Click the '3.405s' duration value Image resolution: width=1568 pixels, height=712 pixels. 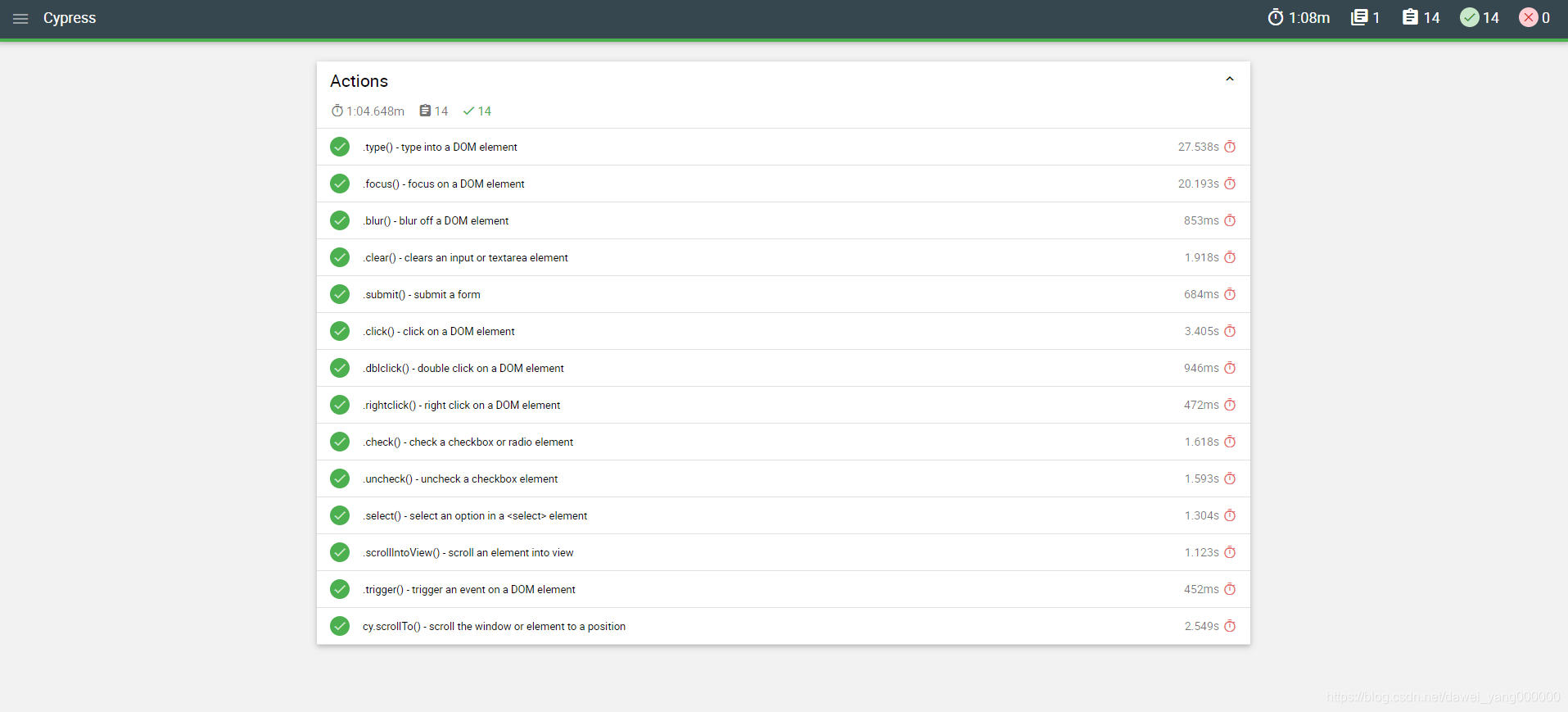point(1202,331)
